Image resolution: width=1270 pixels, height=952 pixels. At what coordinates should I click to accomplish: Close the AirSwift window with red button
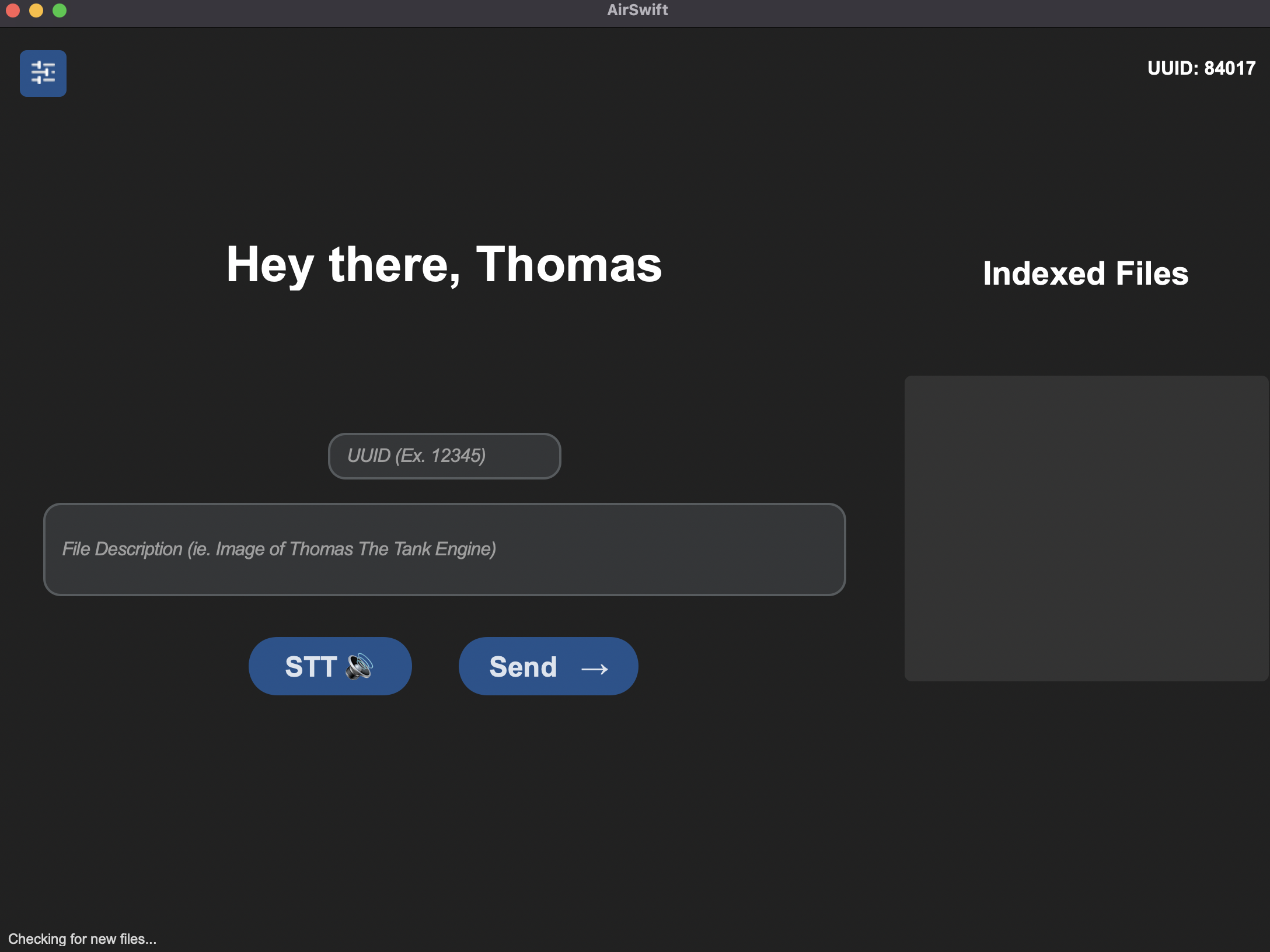[13, 10]
